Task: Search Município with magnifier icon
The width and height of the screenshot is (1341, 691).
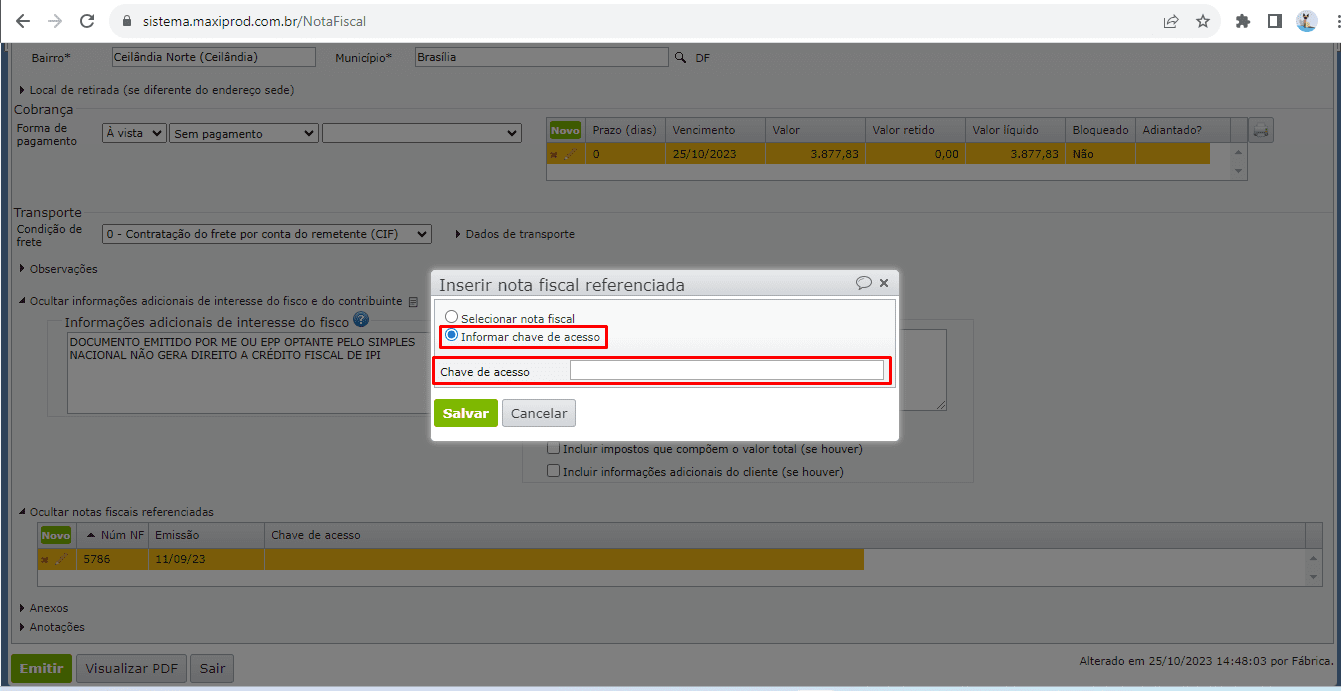Action: coord(681,58)
